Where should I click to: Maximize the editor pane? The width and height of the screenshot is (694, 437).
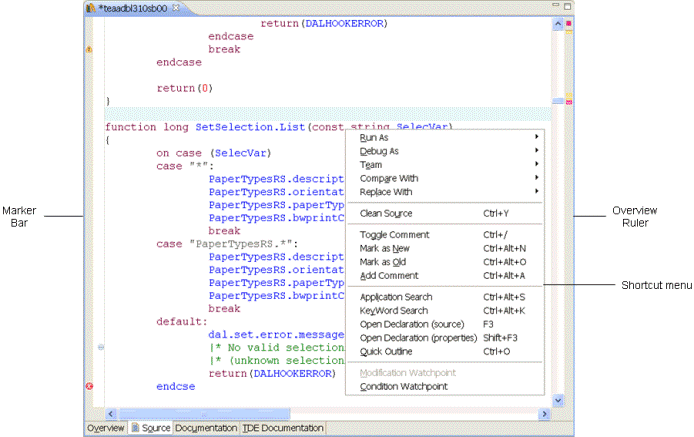pyautogui.click(x=566, y=8)
